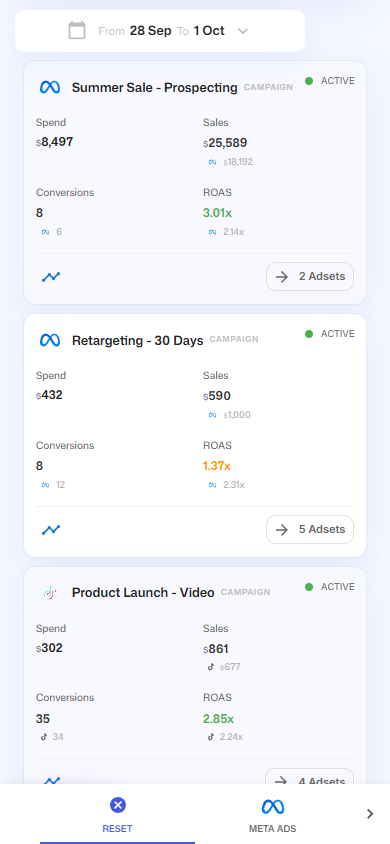390x844 pixels.
Task: Click the green status dot on Retargeting
Action: point(309,334)
